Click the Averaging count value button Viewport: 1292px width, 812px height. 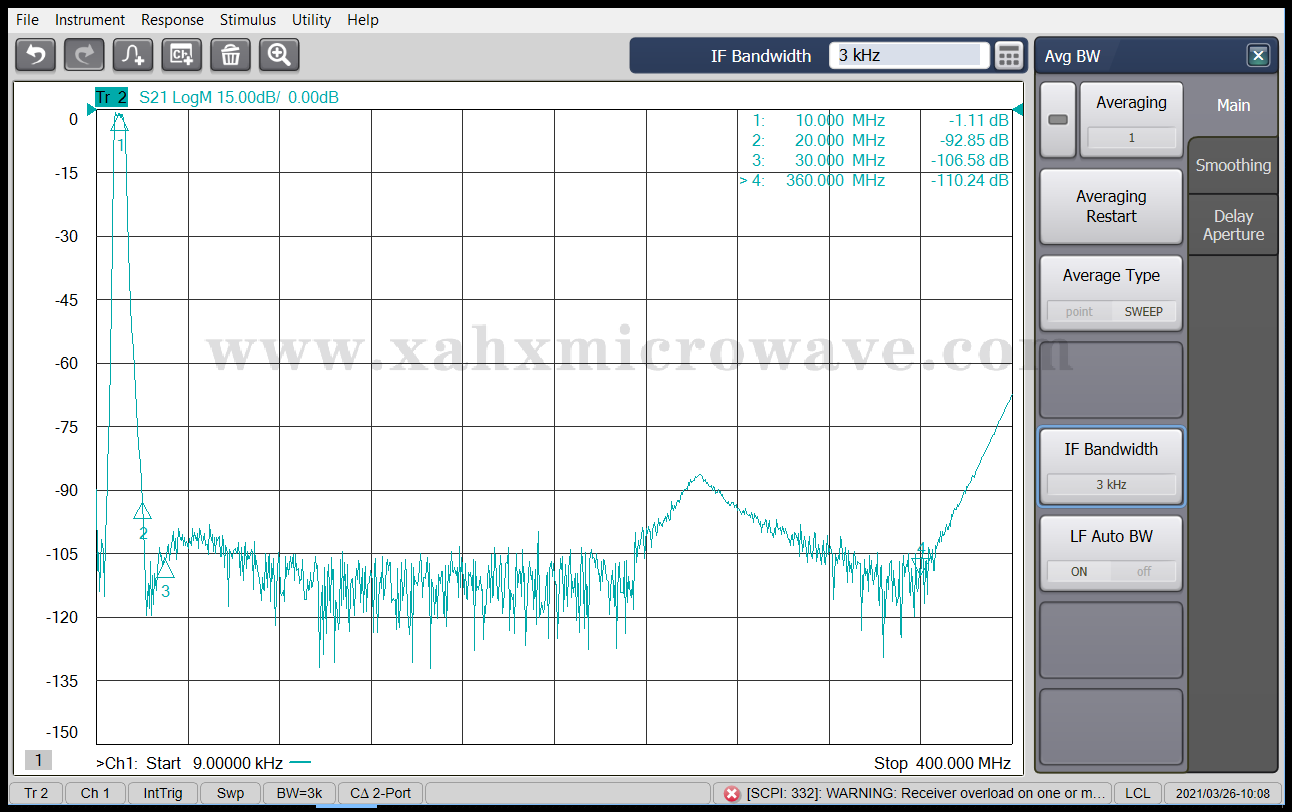coord(1131,138)
